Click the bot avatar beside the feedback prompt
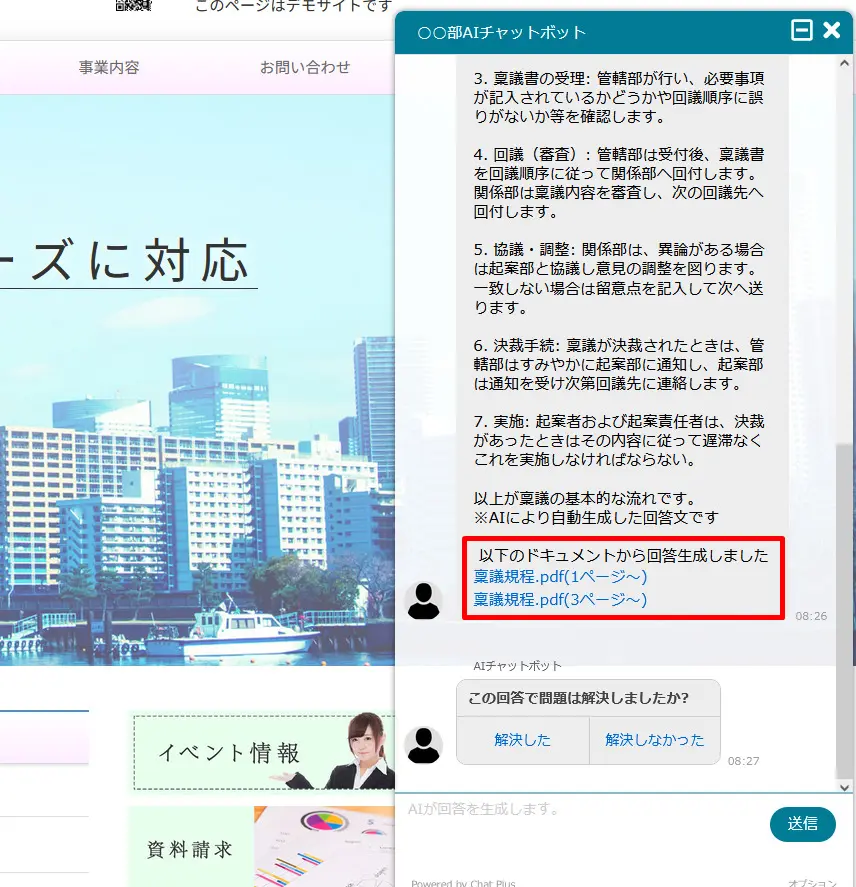Screen dimensions: 856x887 [423, 745]
